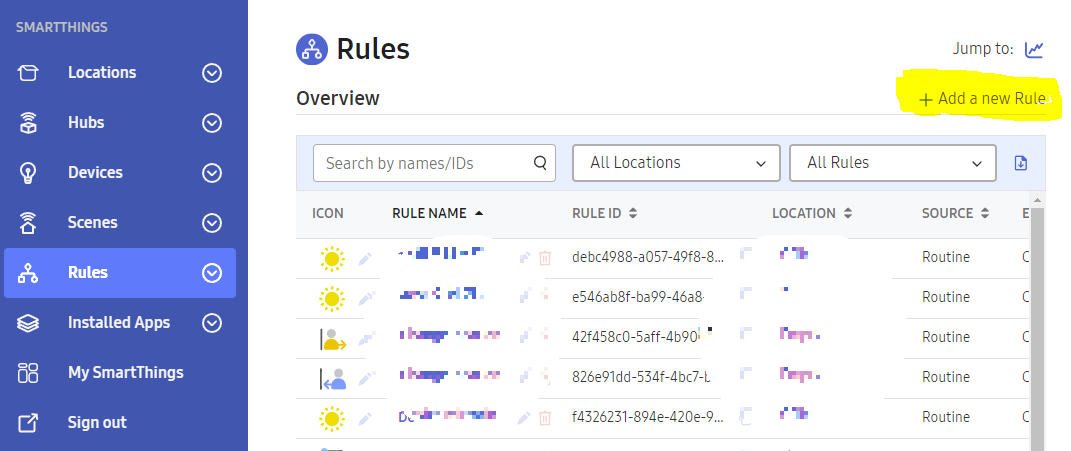Screen dimensions: 1071x451
Task: Edit icon pencil for rule debc4988
Action: (x=365, y=258)
